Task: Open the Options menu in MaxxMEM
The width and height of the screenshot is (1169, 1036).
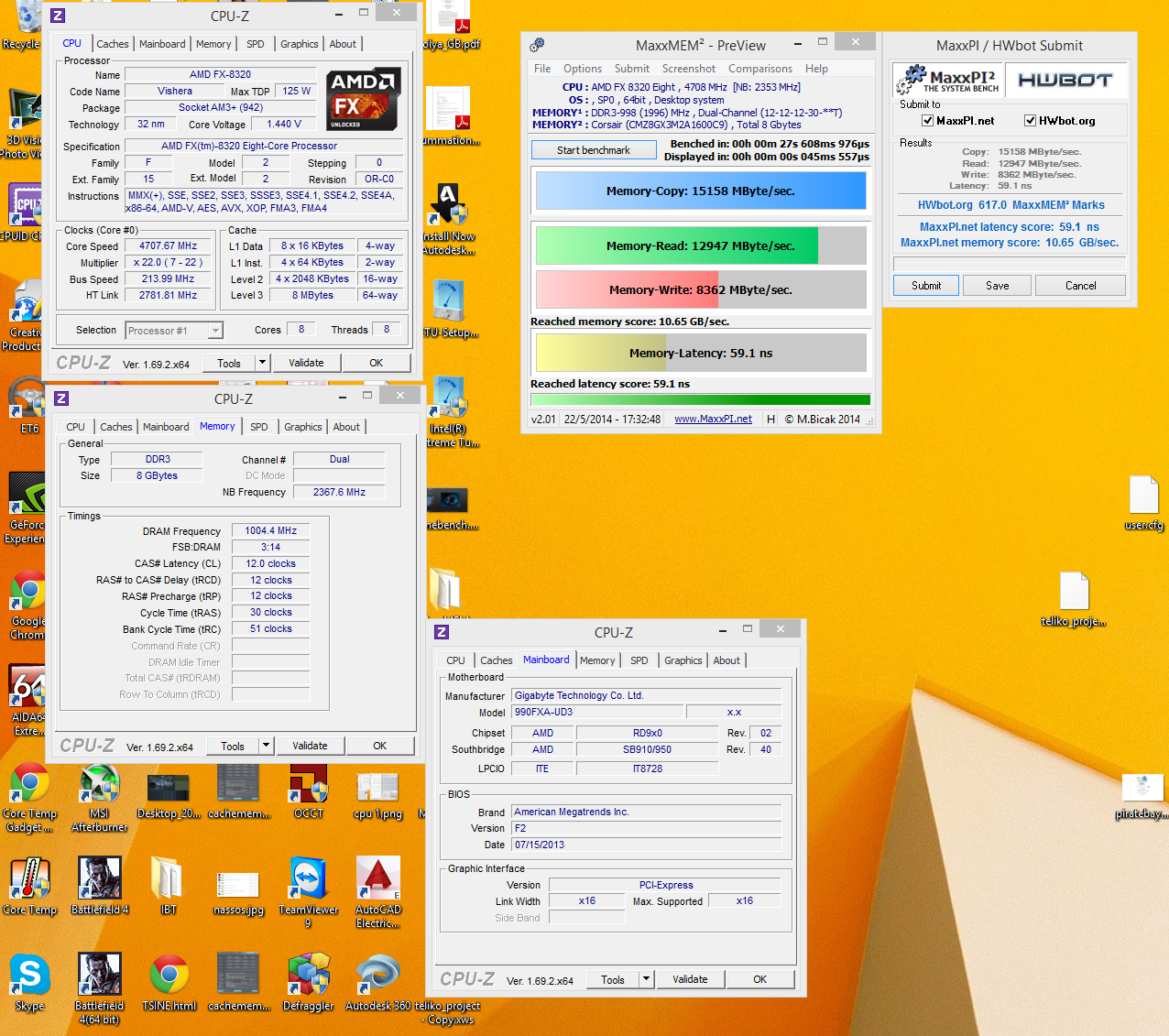Action: click(583, 69)
